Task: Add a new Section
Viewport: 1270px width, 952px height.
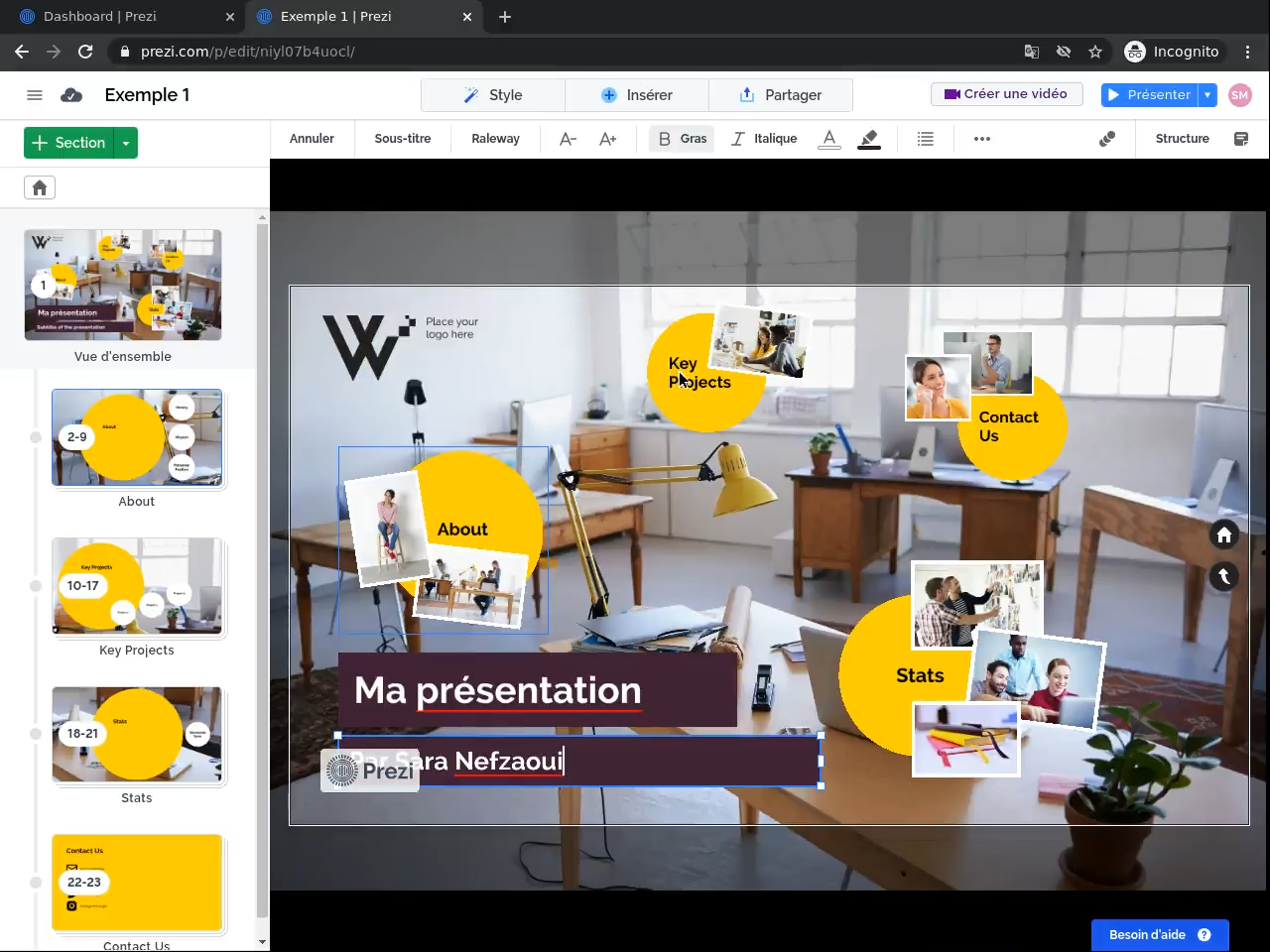Action: (x=68, y=143)
